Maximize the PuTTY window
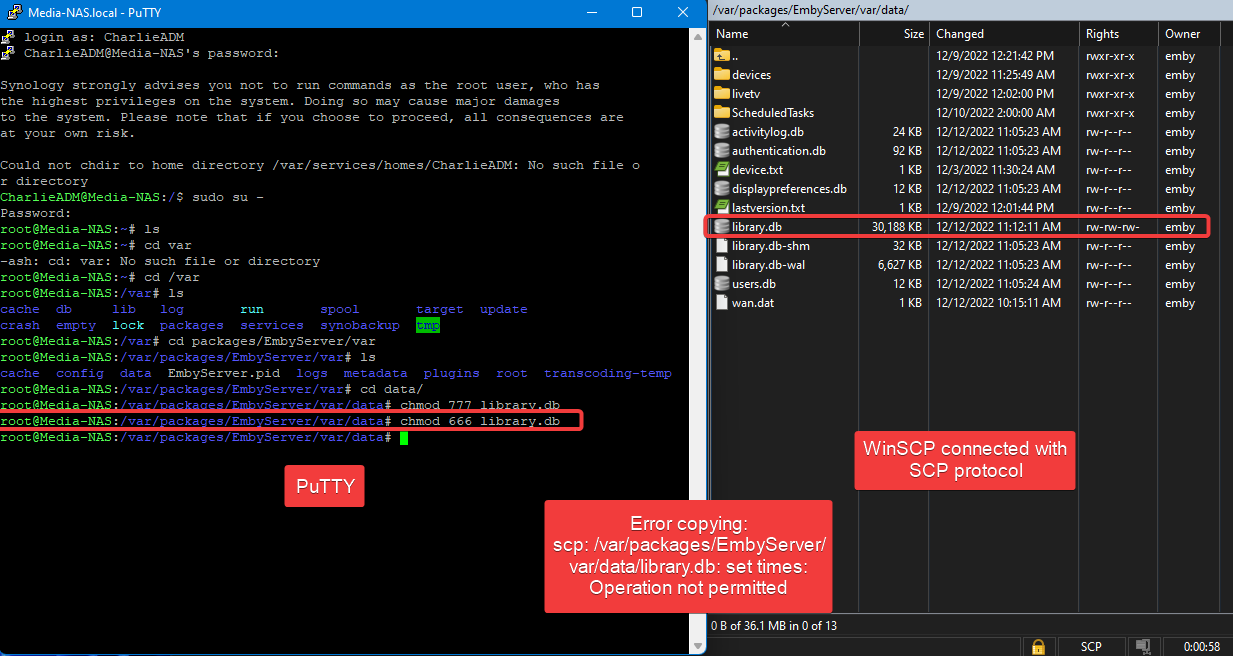Screen dimensions: 1233x656 click(637, 12)
